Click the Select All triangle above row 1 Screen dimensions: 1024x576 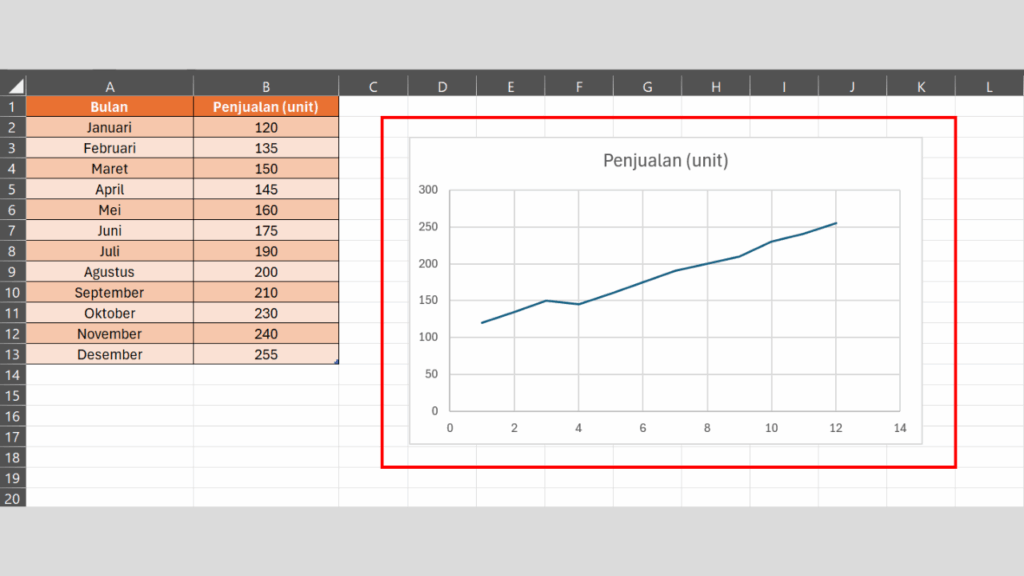point(15,85)
